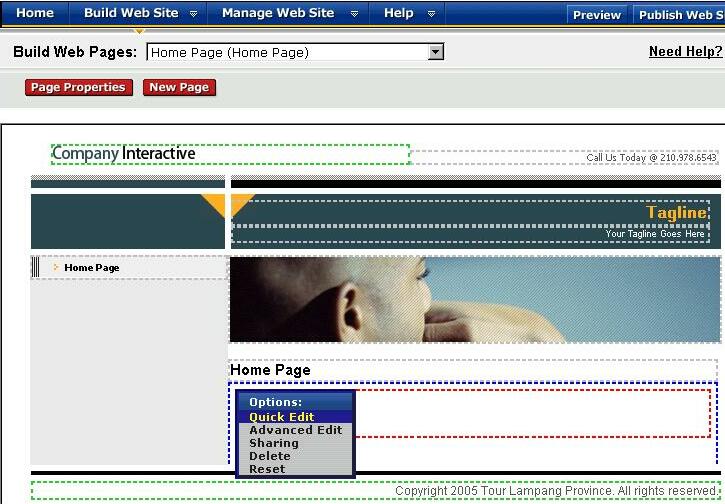Click the navigation menu drag handle
The width and height of the screenshot is (725, 504).
point(36,267)
